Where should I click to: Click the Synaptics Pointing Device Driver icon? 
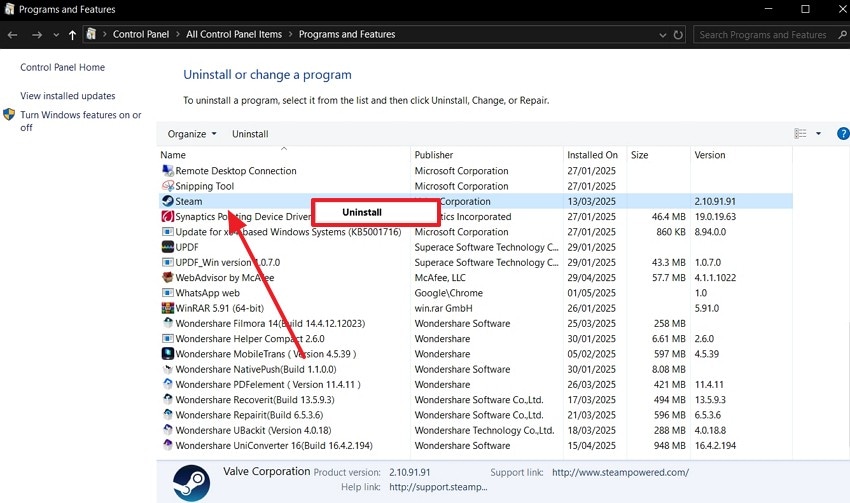point(168,216)
